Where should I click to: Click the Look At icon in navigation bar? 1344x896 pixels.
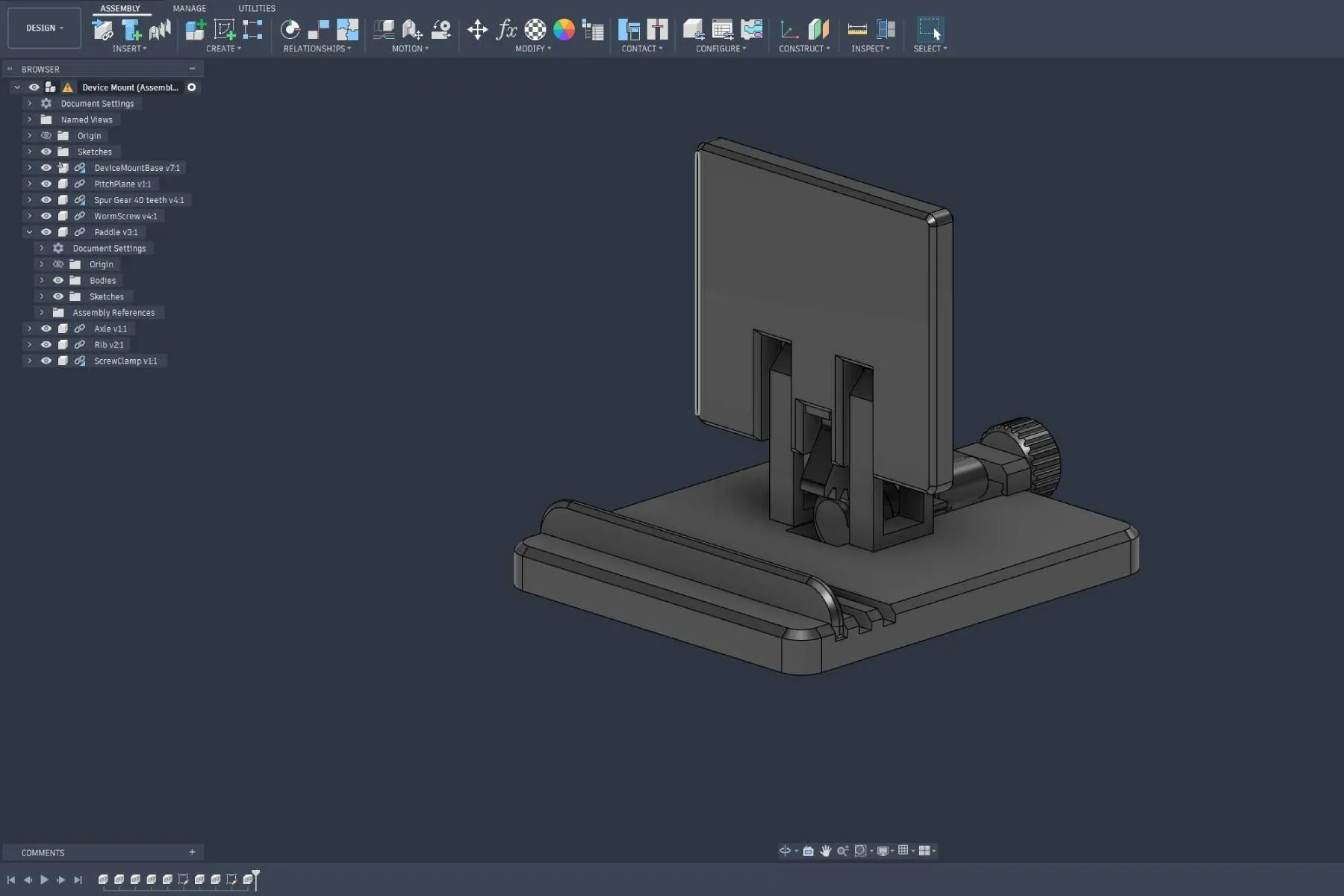point(809,850)
